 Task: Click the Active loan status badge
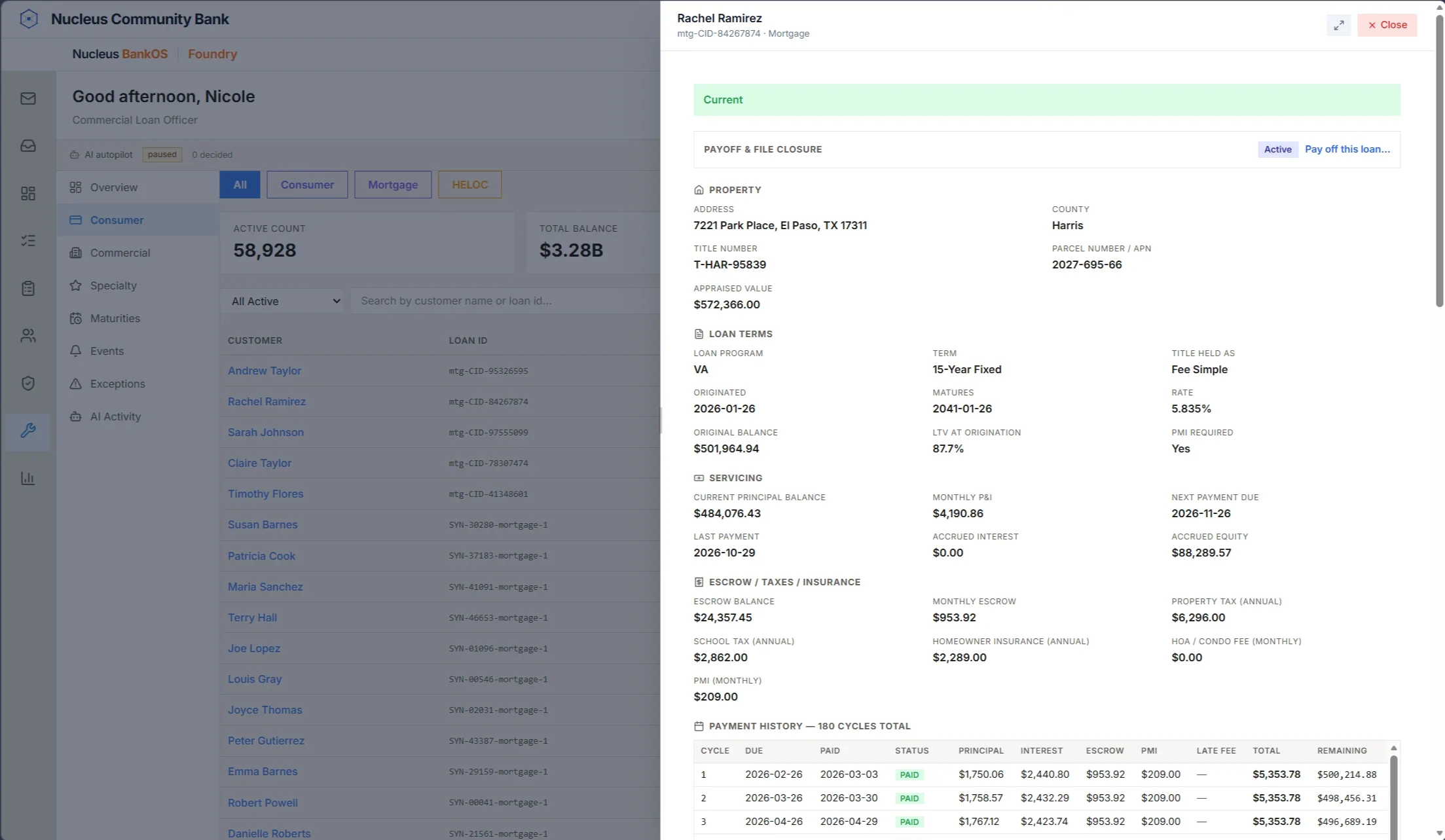pos(1277,149)
